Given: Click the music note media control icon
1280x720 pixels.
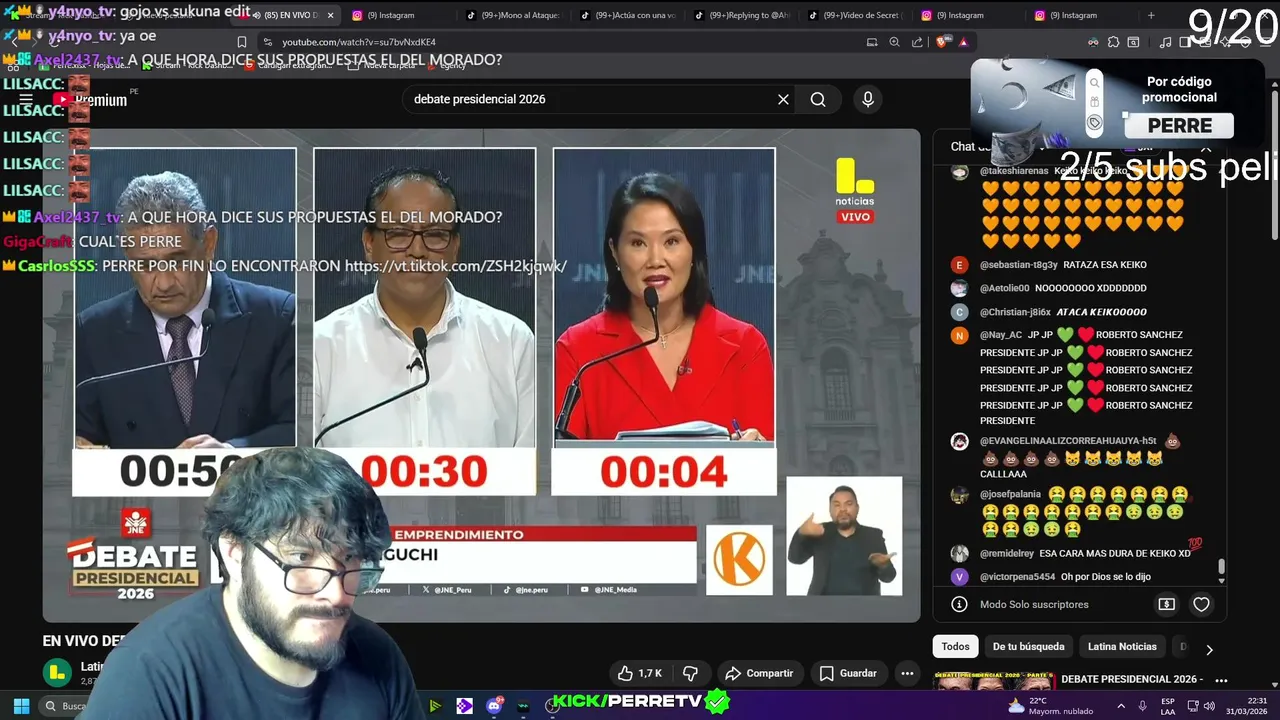Looking at the screenshot, I should tap(1165, 42).
